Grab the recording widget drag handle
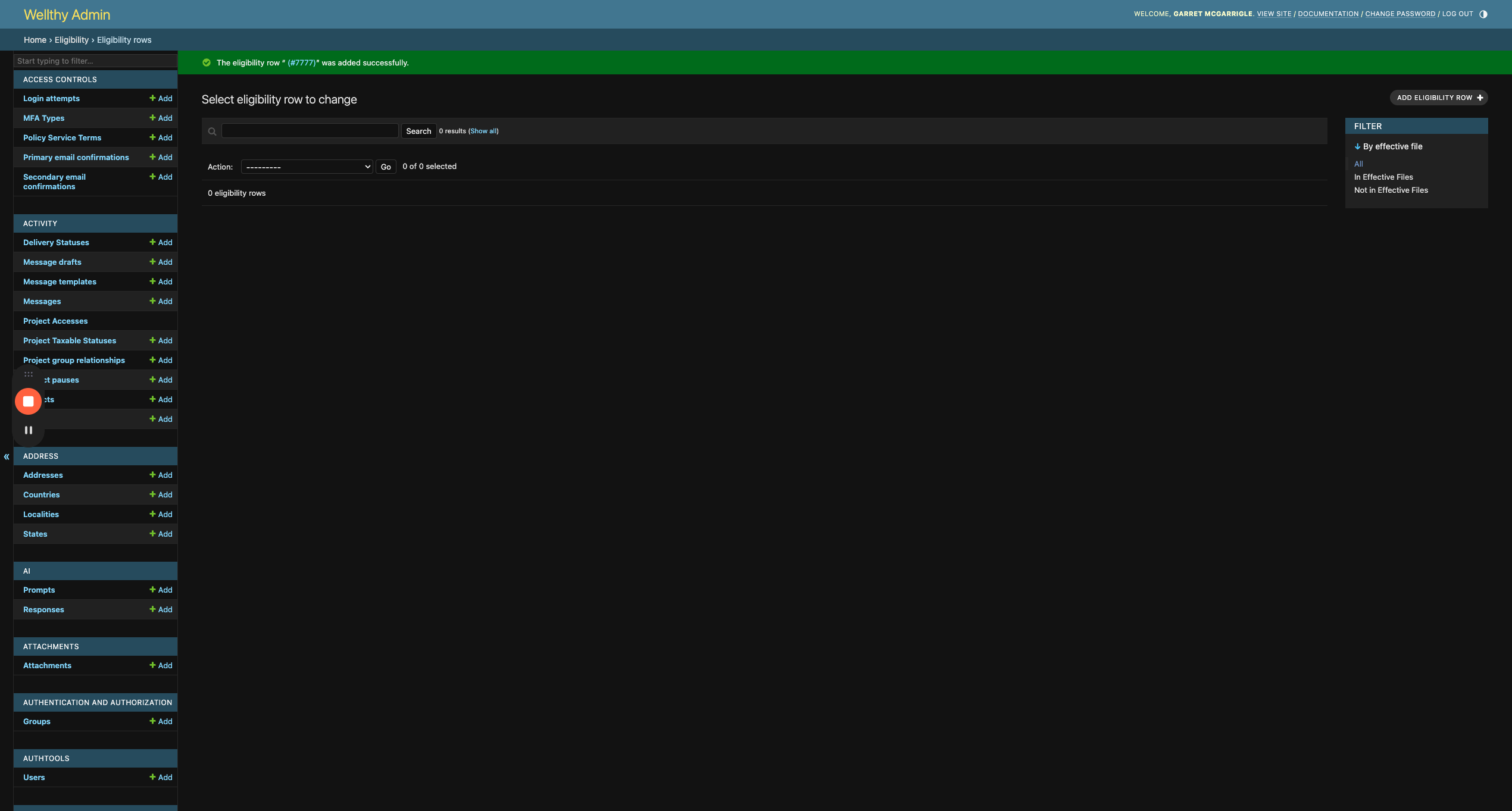1512x811 pixels. click(x=28, y=374)
